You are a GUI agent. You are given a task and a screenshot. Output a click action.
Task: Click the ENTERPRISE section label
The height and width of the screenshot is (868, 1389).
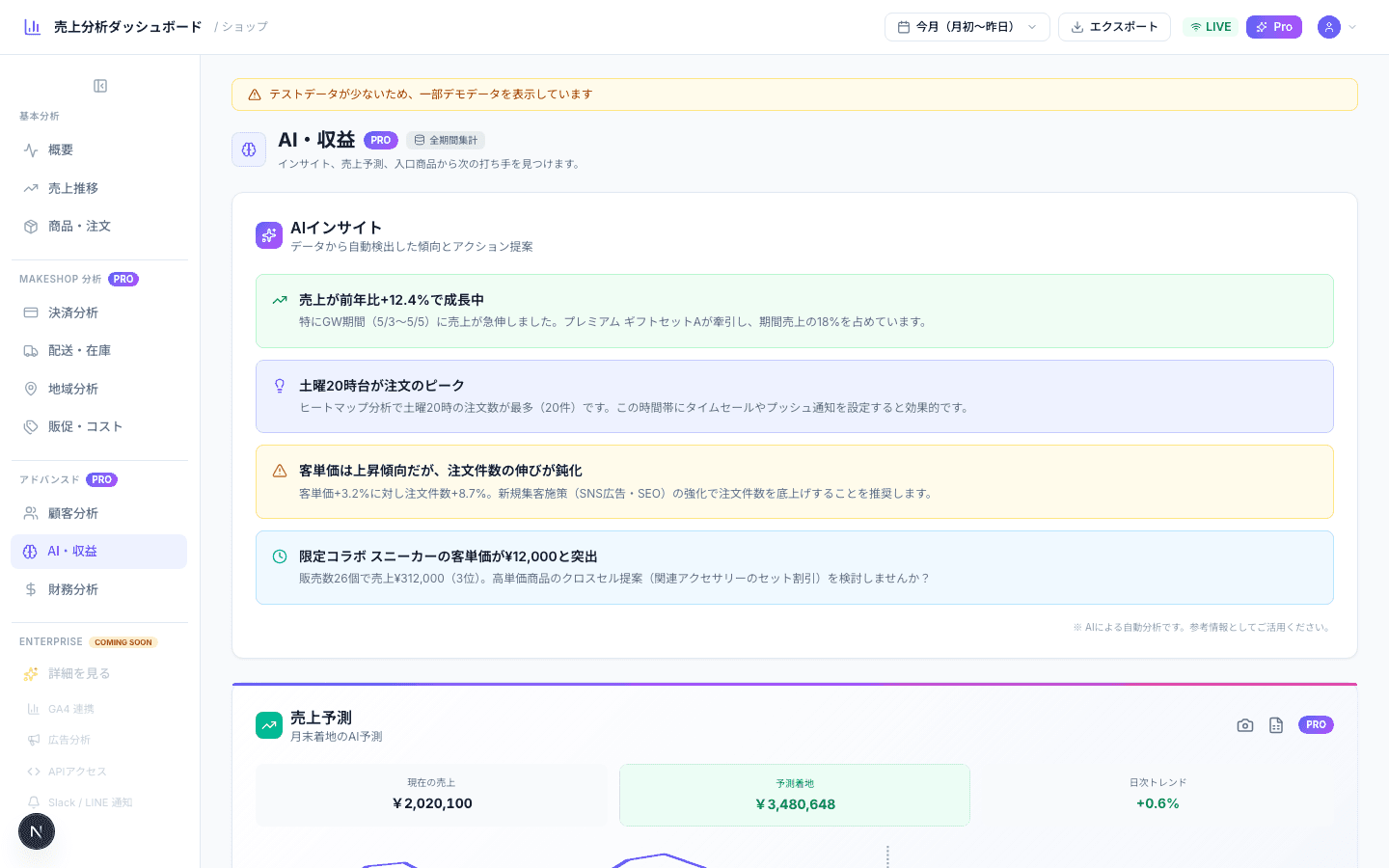[x=51, y=642]
